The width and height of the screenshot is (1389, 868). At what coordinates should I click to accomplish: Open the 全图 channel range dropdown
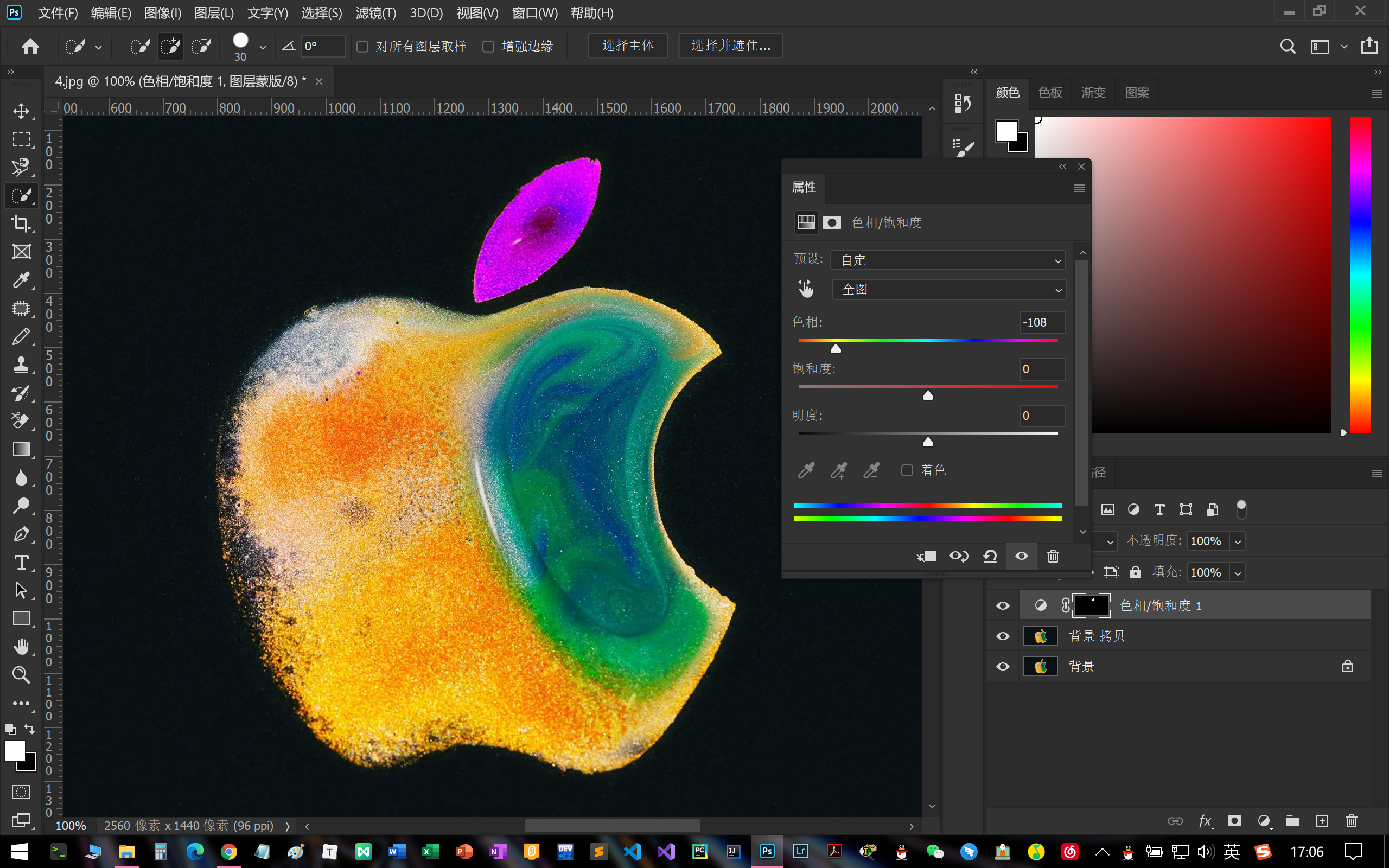click(949, 289)
